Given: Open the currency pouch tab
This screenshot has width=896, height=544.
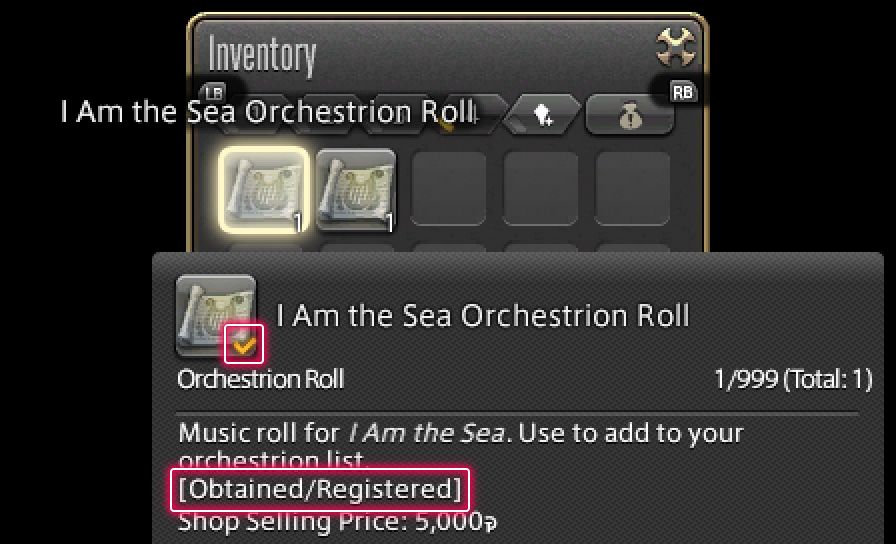Looking at the screenshot, I should click(629, 116).
